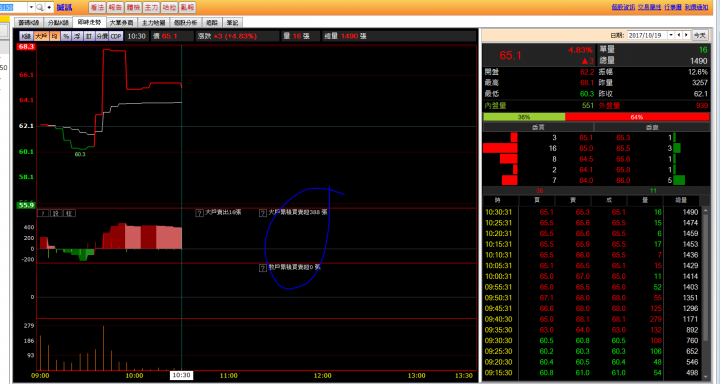Select the 09:40:30 trade row
The height and width of the screenshot is (384, 720).
pyautogui.click(x=592, y=319)
